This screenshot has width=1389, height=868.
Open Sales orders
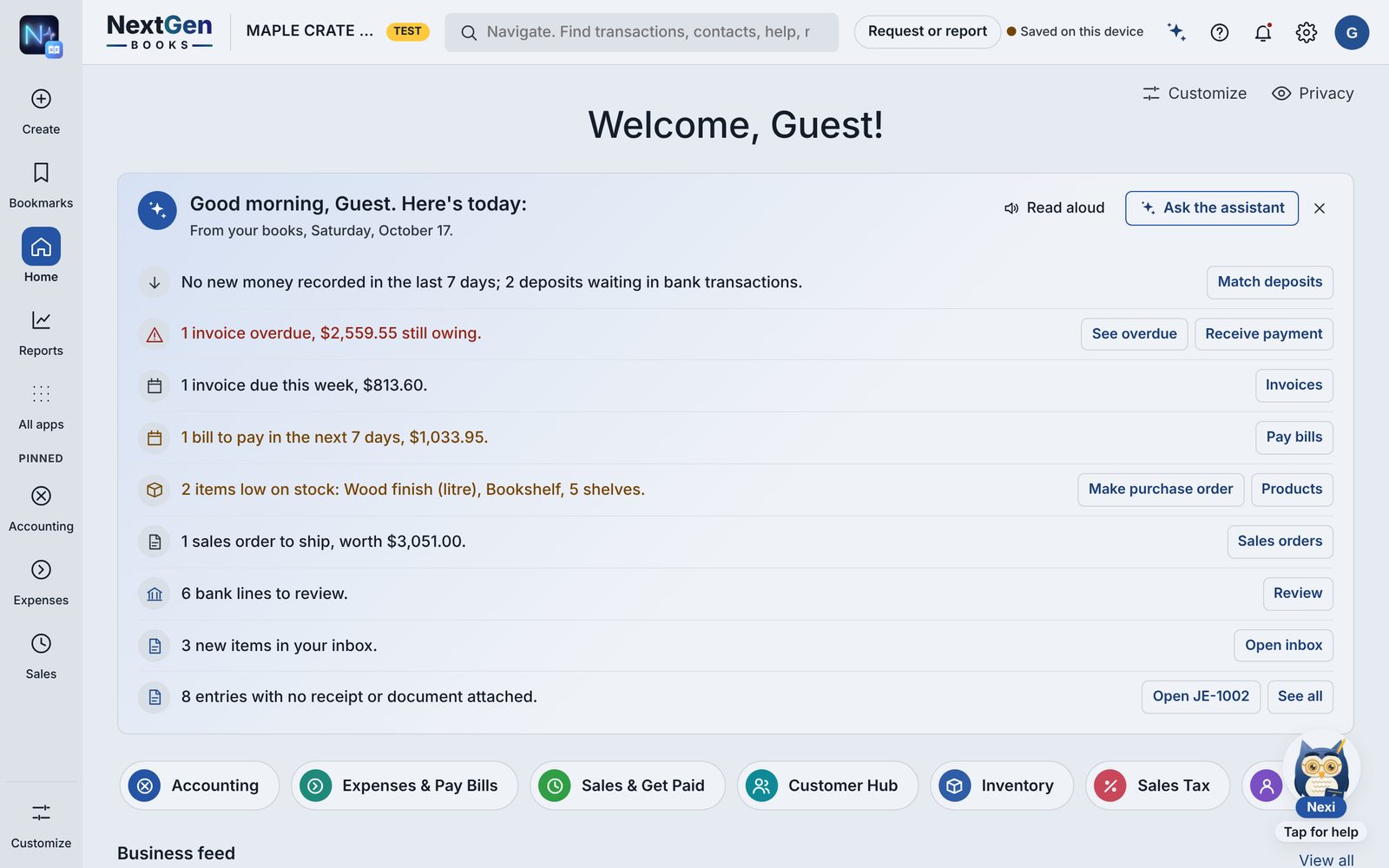(1280, 542)
